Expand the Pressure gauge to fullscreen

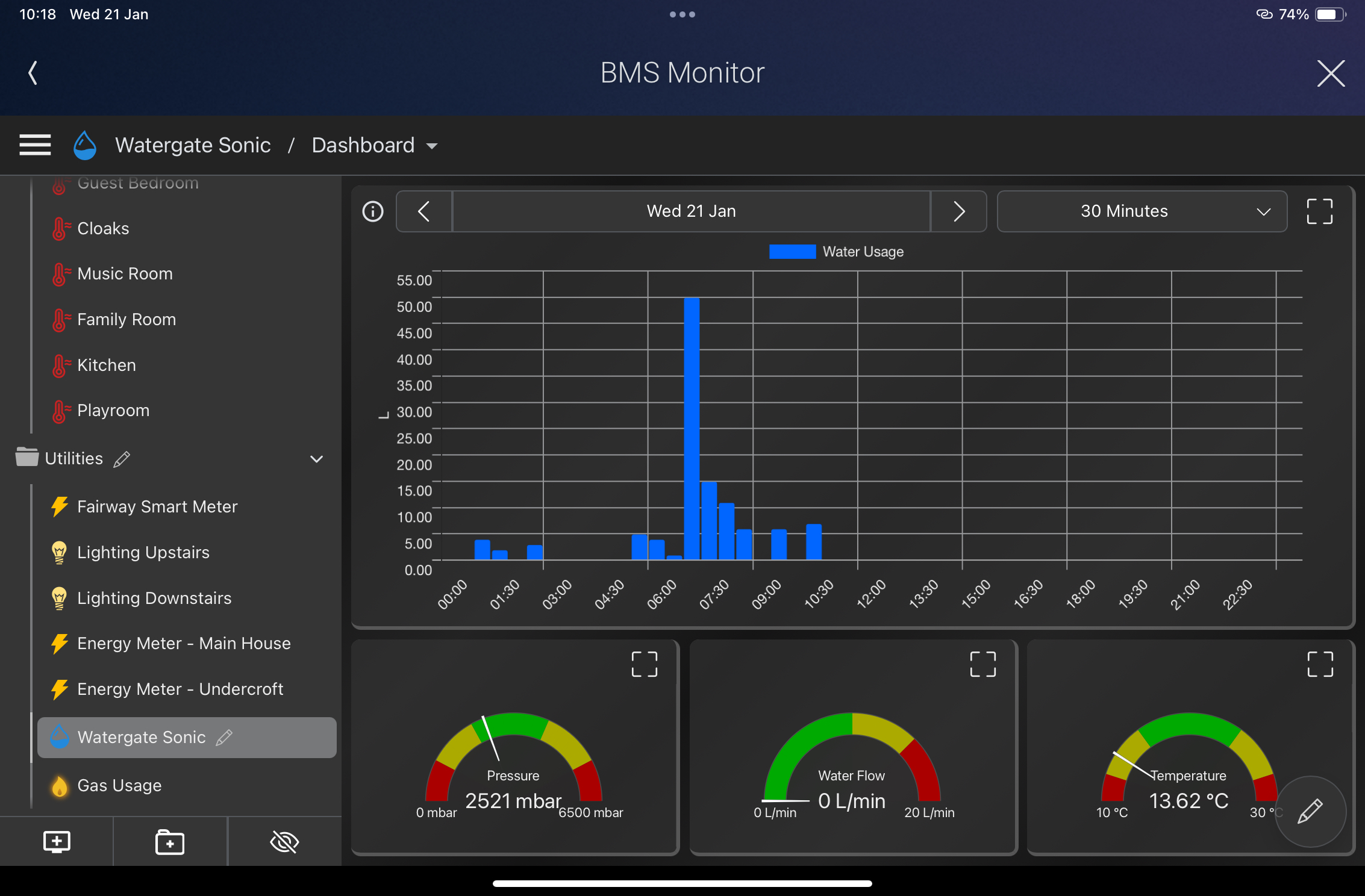[644, 664]
